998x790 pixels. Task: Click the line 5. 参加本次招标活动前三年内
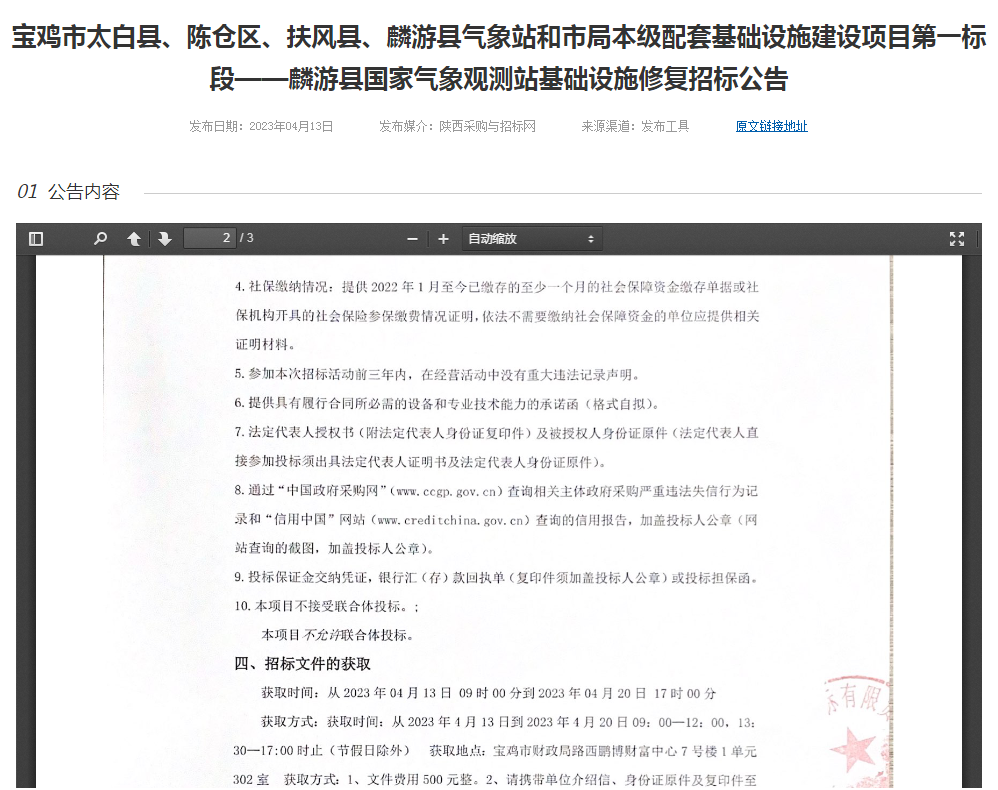pos(437,374)
